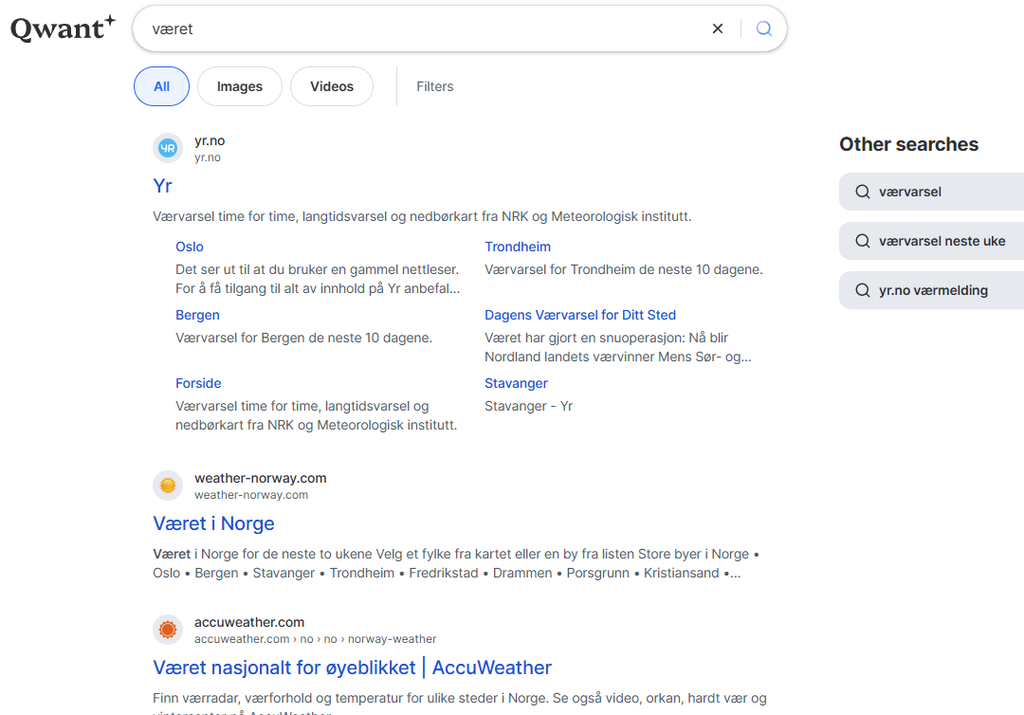
Task: Submit search with the magnifier icon
Action: (x=763, y=29)
